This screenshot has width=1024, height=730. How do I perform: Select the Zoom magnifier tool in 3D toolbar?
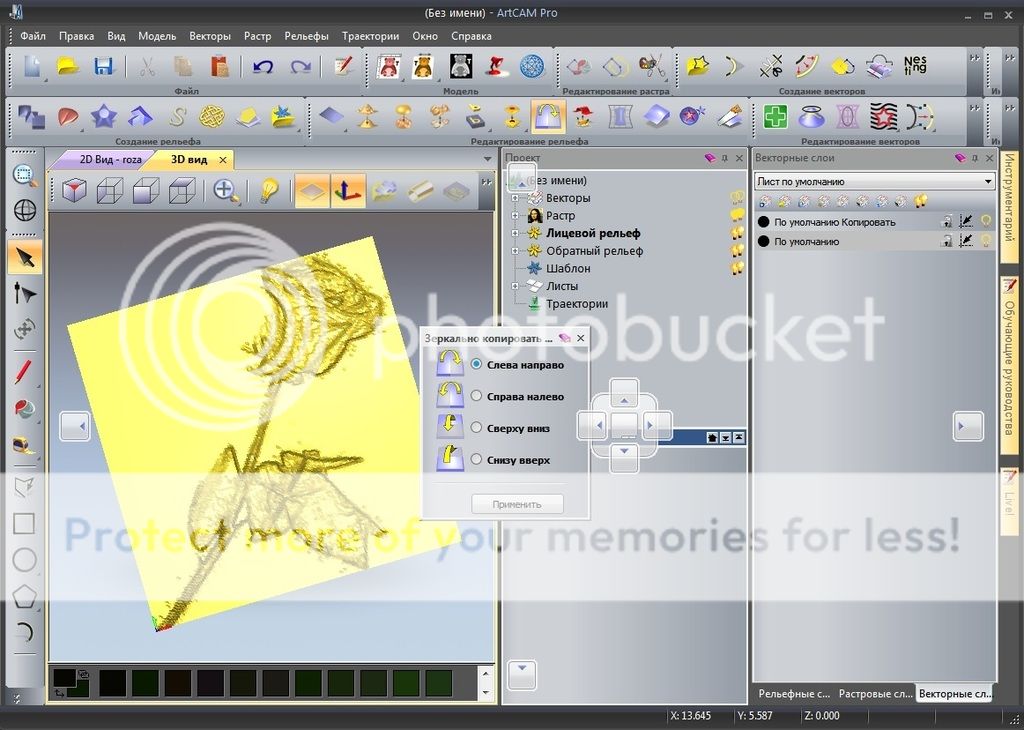[224, 190]
